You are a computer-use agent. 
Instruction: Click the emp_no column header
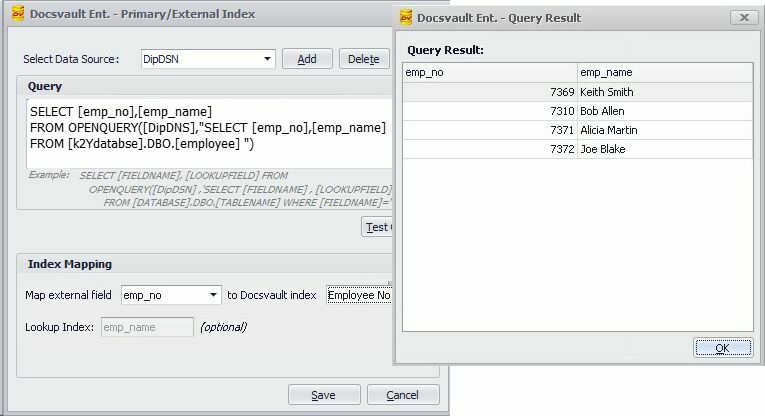coord(490,72)
